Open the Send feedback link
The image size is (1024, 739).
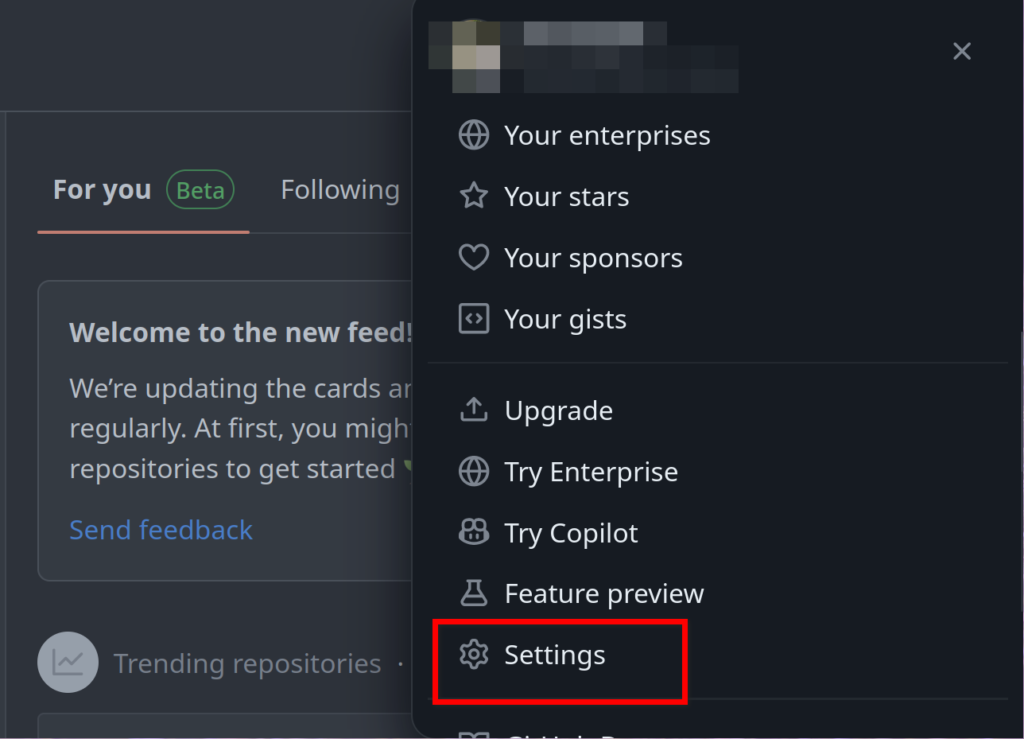pyautogui.click(x=161, y=530)
